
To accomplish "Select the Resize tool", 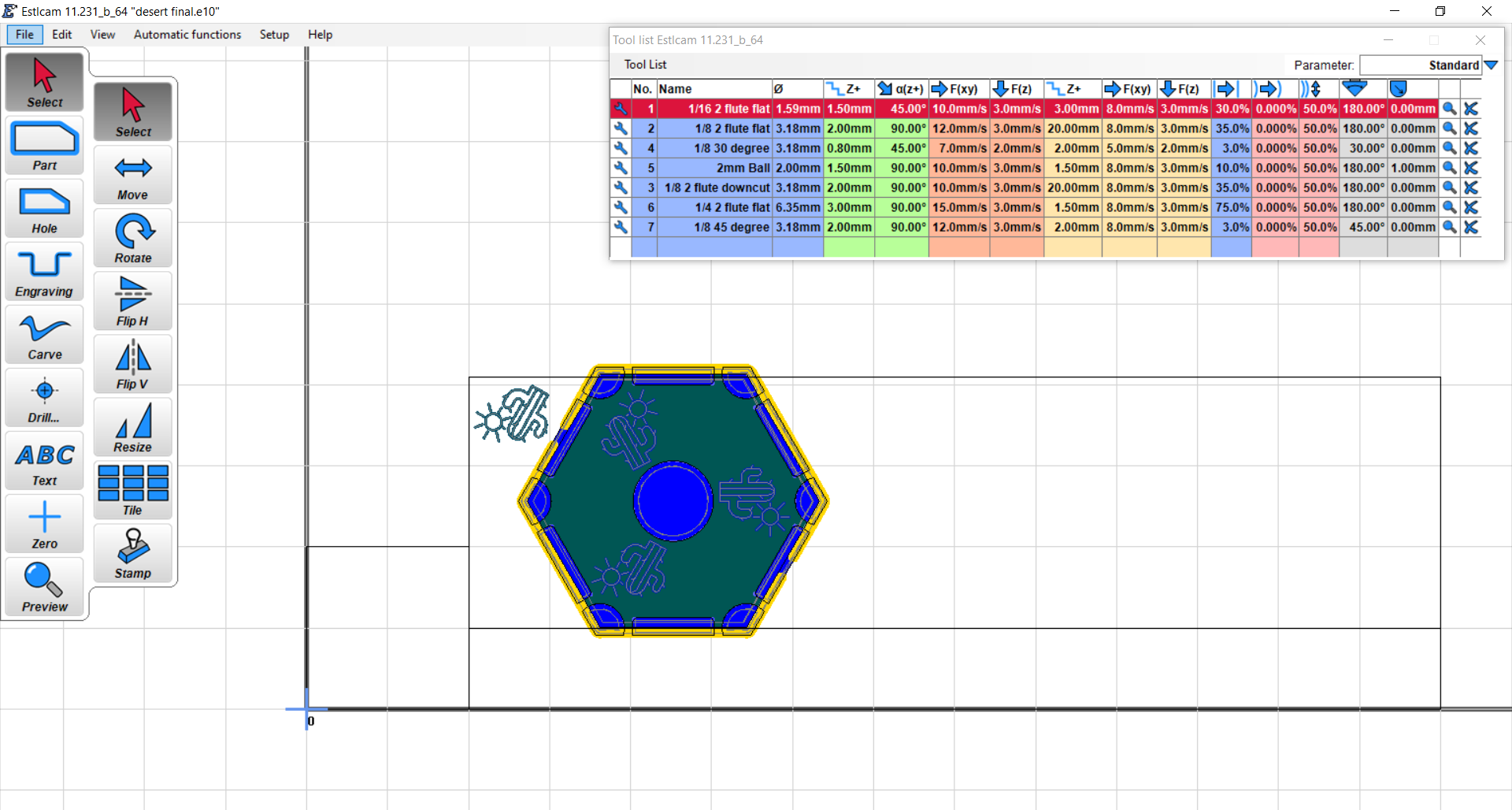I will tap(133, 427).
